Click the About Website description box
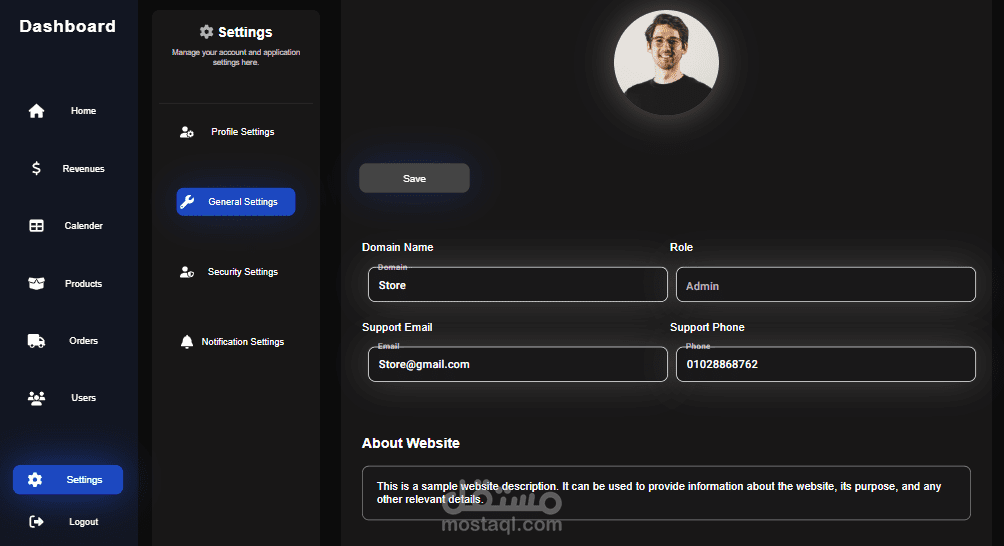This screenshot has height=546, width=1004. point(666,493)
